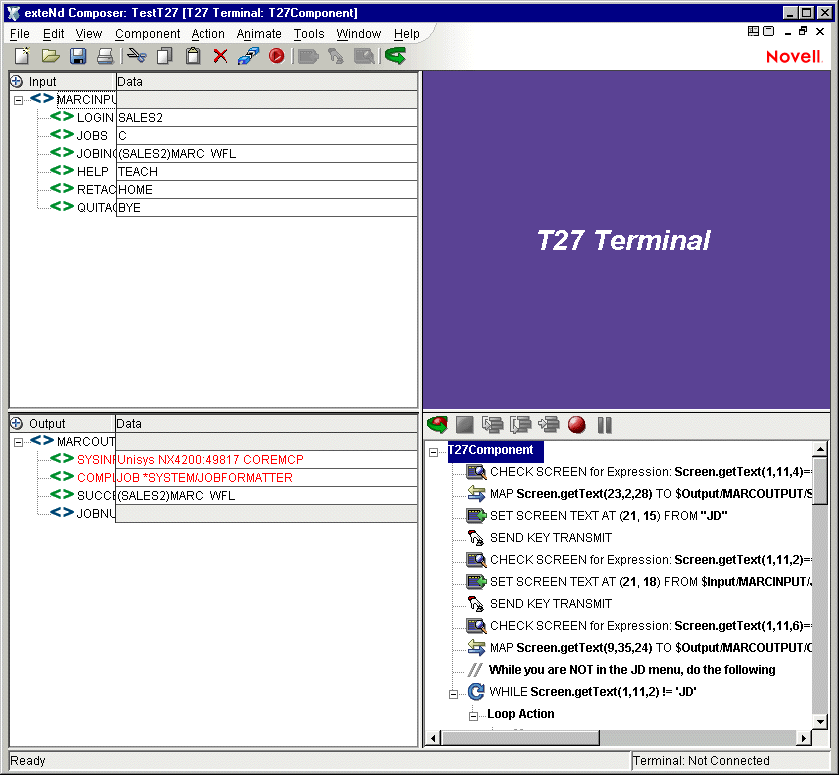Select the comment about the JD menu
Image resolution: width=839 pixels, height=775 pixels.
tap(632, 670)
